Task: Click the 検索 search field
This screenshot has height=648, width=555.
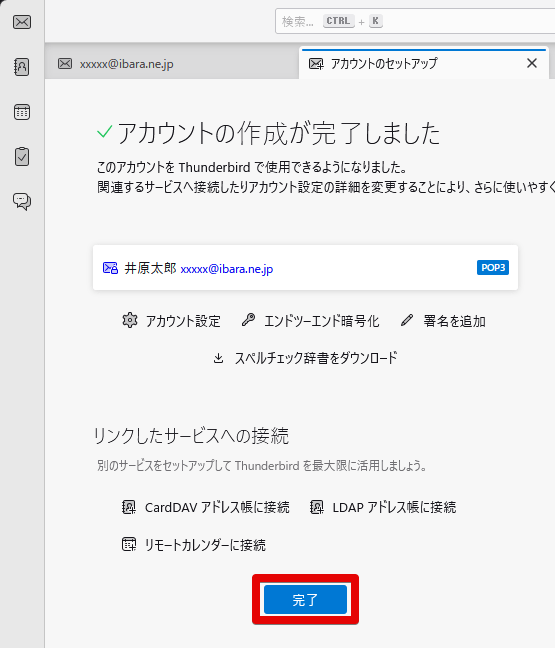Action: (415, 21)
